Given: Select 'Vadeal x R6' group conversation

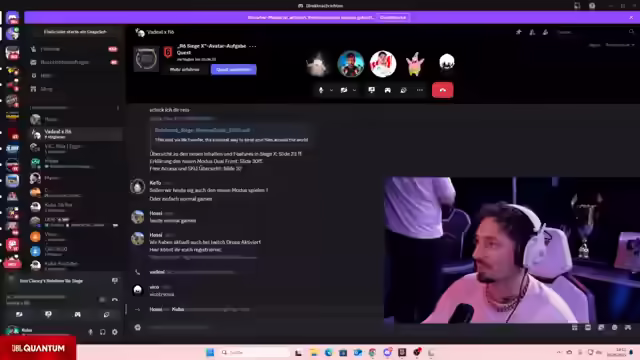Looking at the screenshot, I should [x=76, y=134].
